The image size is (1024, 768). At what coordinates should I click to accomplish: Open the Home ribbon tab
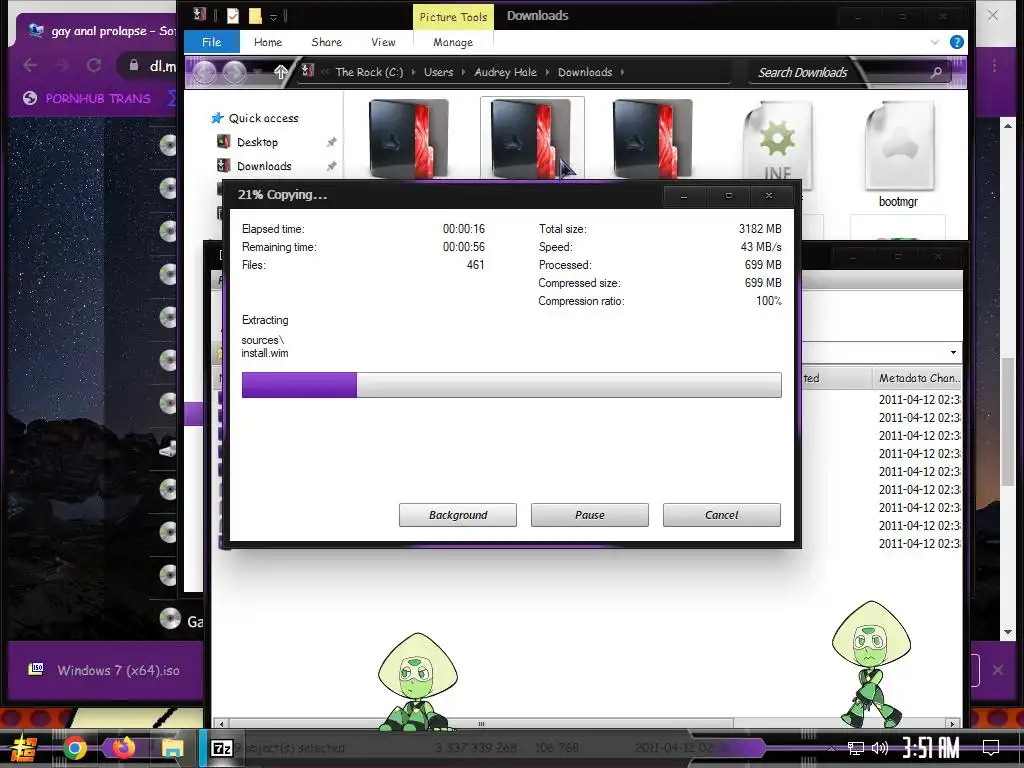tap(268, 42)
